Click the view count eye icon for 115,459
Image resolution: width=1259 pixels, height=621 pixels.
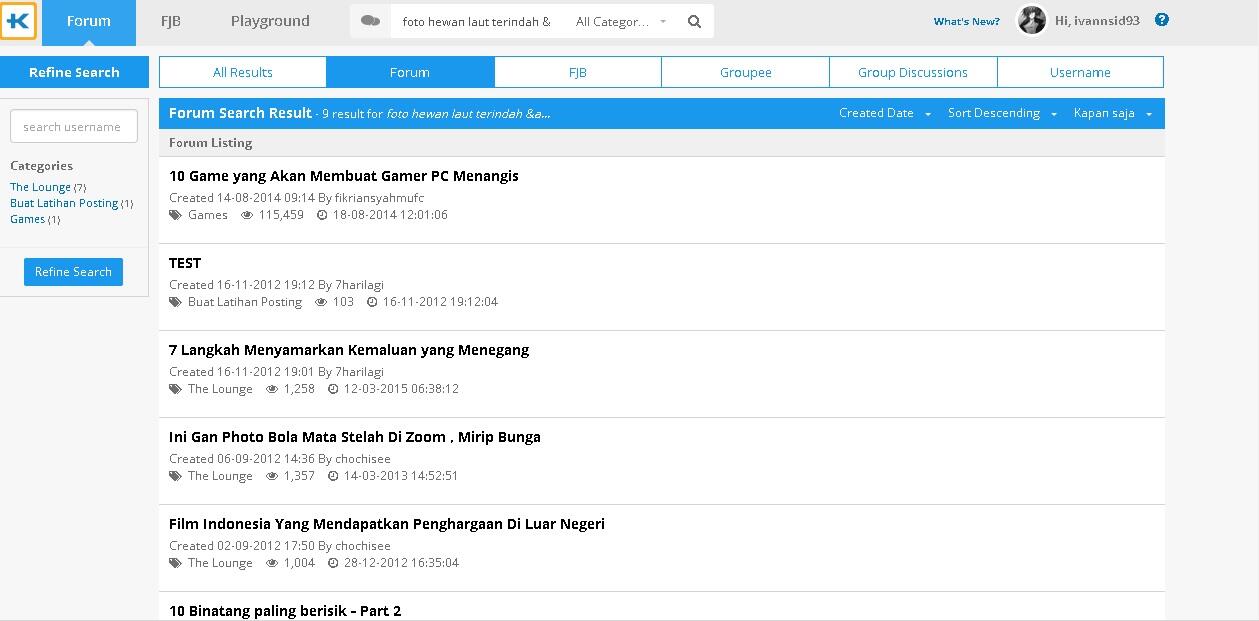click(247, 215)
